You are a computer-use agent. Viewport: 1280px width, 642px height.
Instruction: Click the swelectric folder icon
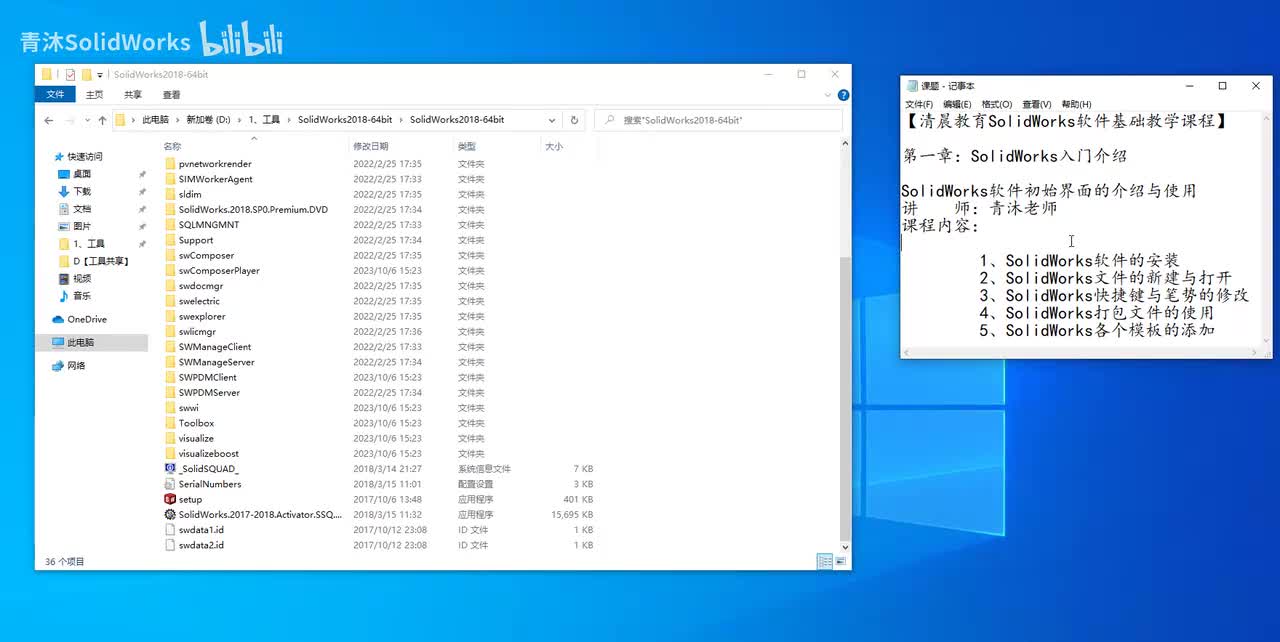pos(170,301)
